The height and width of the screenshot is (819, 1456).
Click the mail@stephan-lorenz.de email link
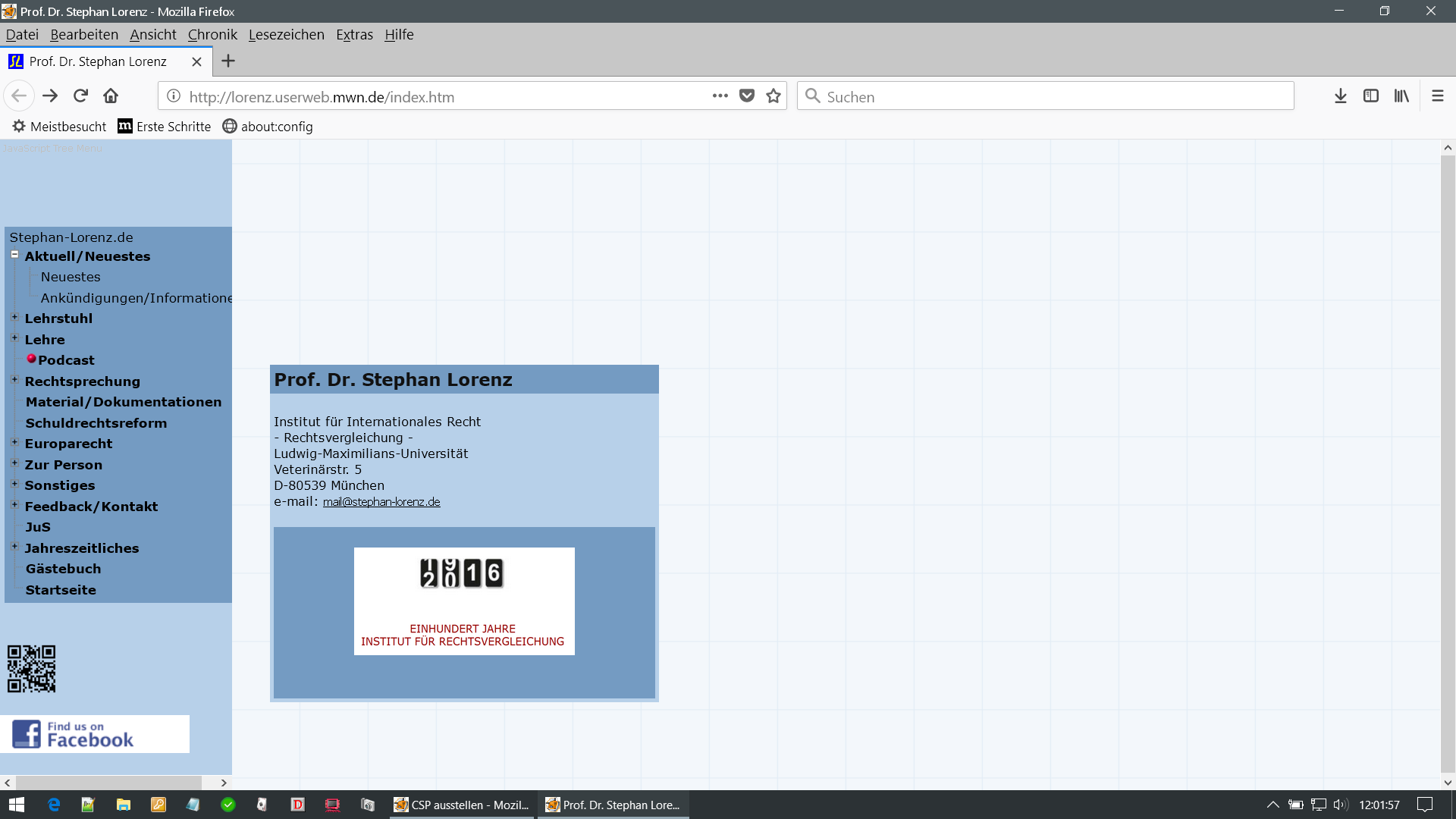[x=381, y=502]
